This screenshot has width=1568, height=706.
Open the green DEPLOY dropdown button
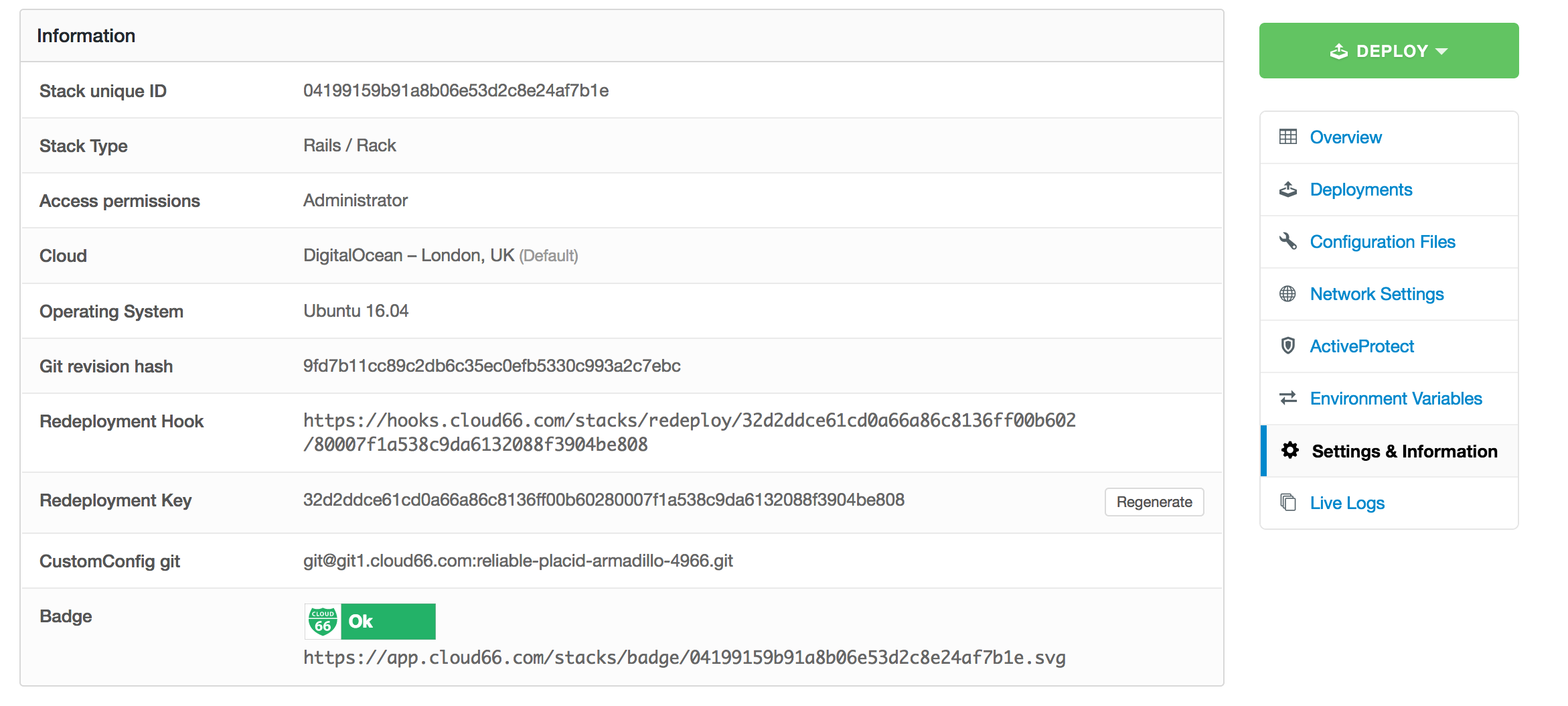click(1389, 51)
